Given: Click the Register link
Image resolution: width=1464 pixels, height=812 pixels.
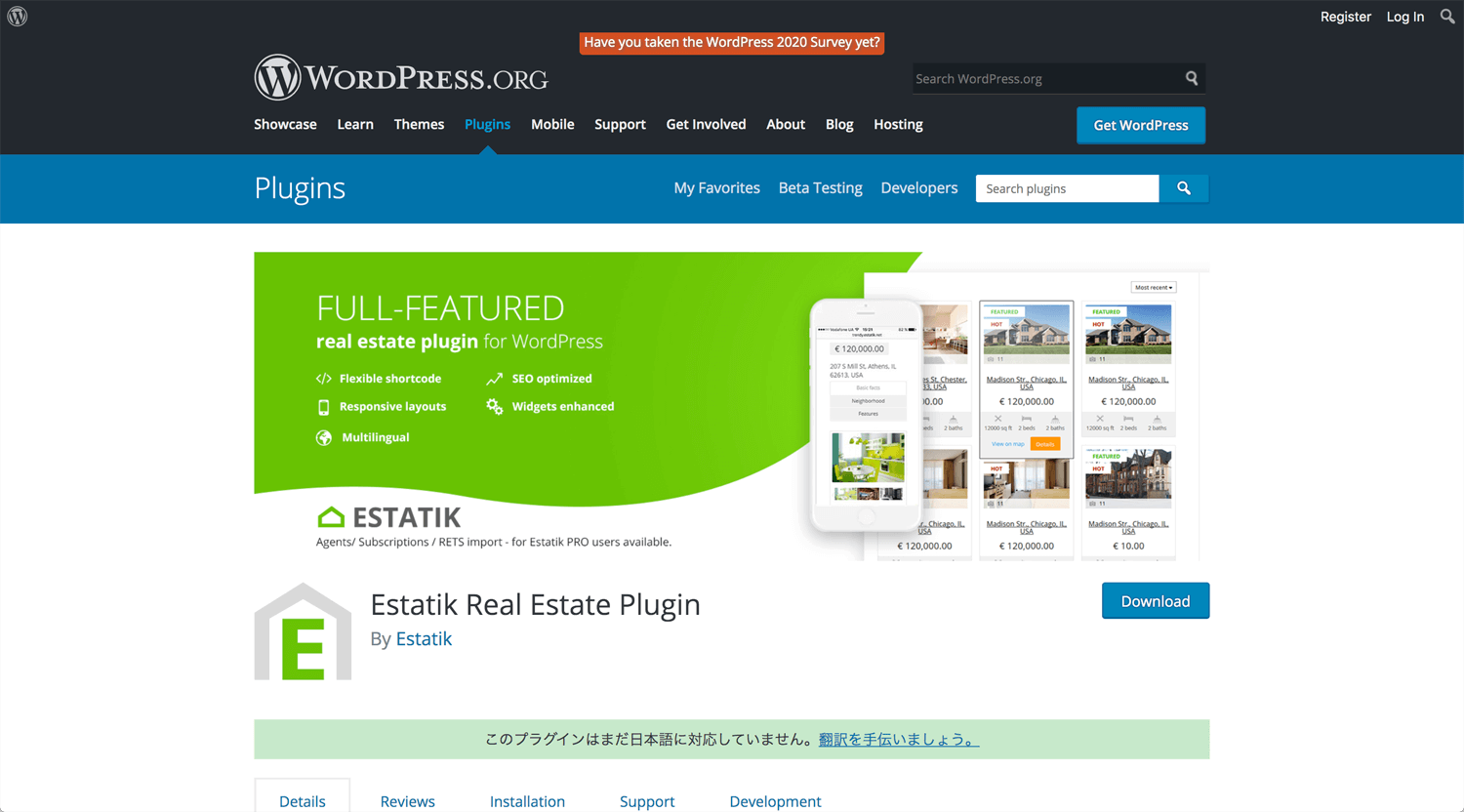Looking at the screenshot, I should pos(1345,17).
